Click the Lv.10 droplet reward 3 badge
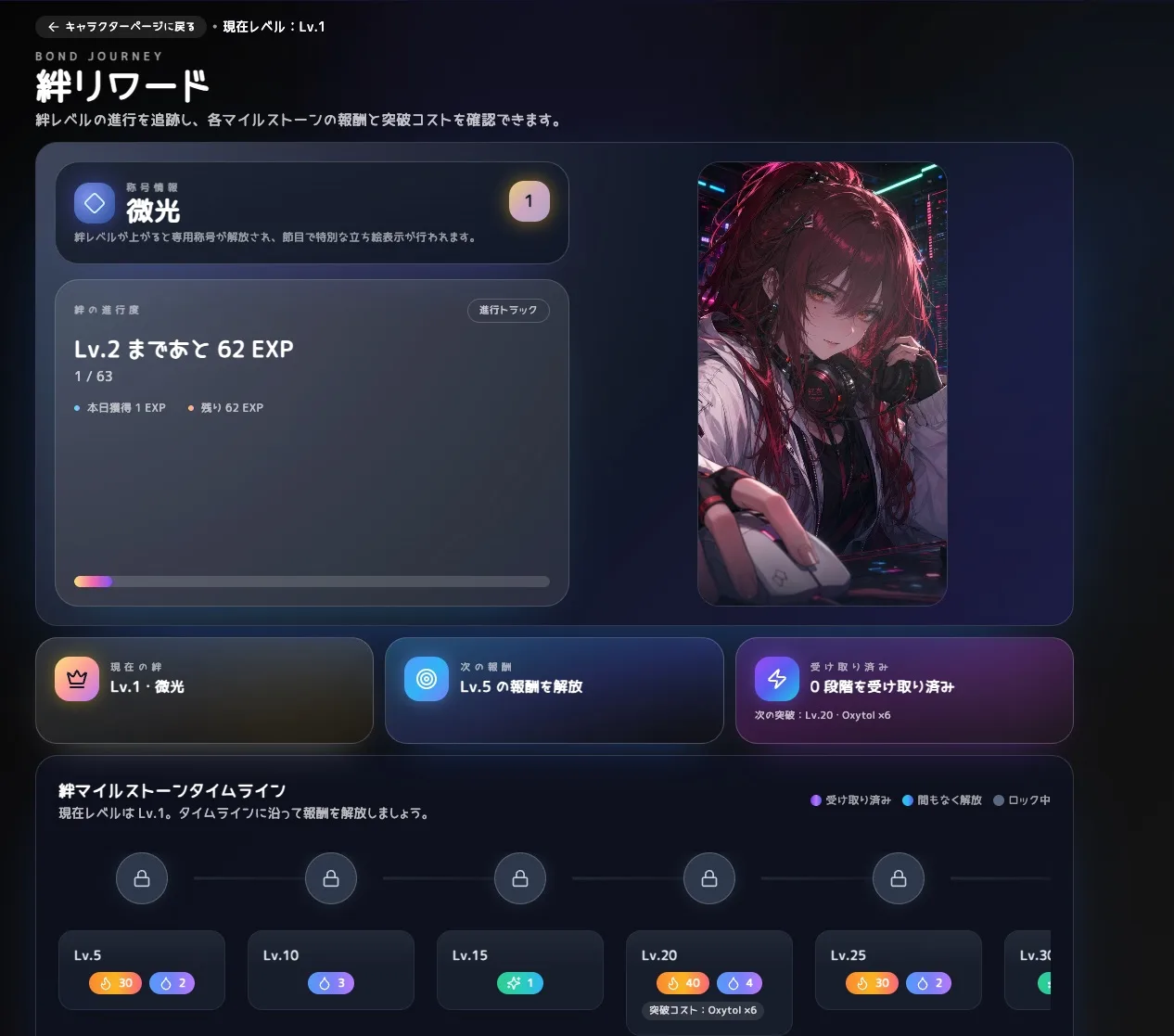Viewport: 1174px width, 1036px height. [x=331, y=983]
